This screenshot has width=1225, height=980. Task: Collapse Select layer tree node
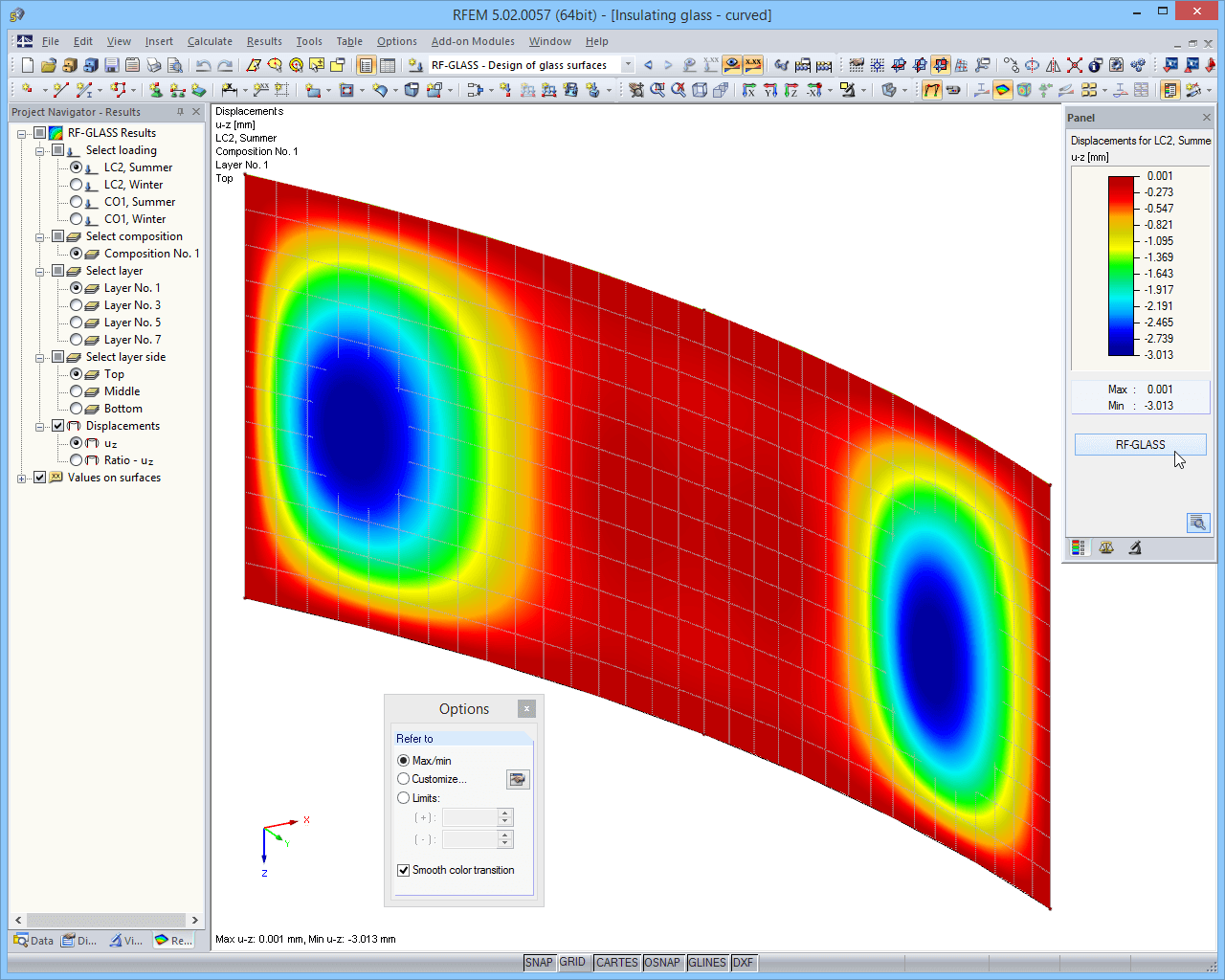point(39,271)
